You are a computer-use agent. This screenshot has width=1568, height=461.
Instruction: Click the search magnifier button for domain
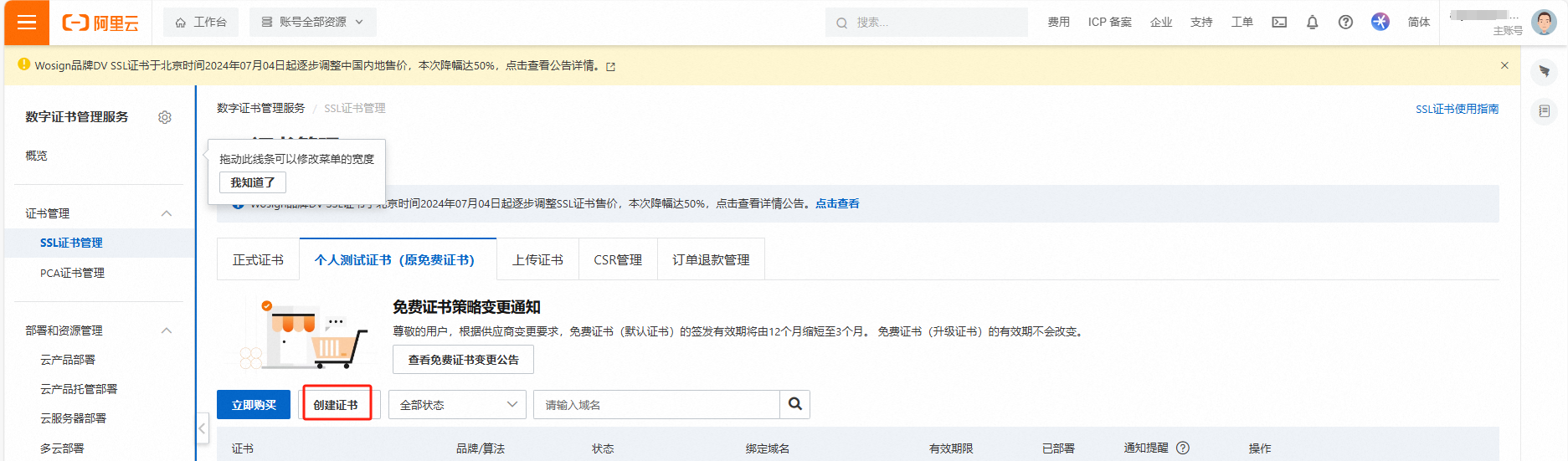[x=794, y=404]
